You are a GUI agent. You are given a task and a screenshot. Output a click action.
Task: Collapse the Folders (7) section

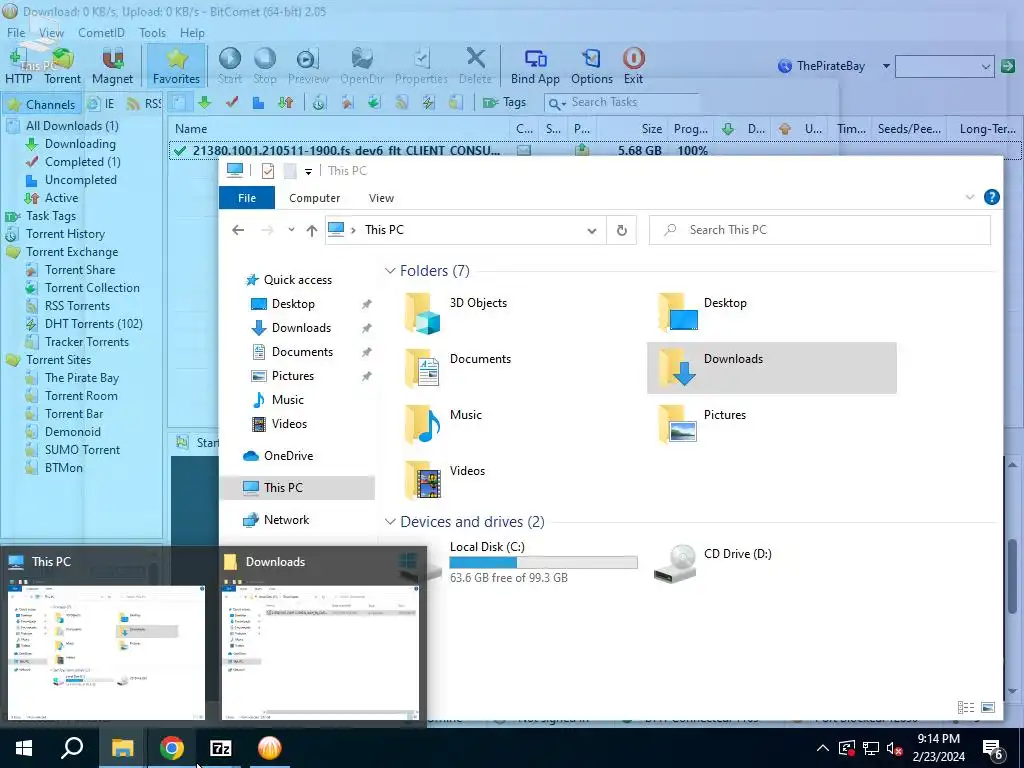point(390,270)
